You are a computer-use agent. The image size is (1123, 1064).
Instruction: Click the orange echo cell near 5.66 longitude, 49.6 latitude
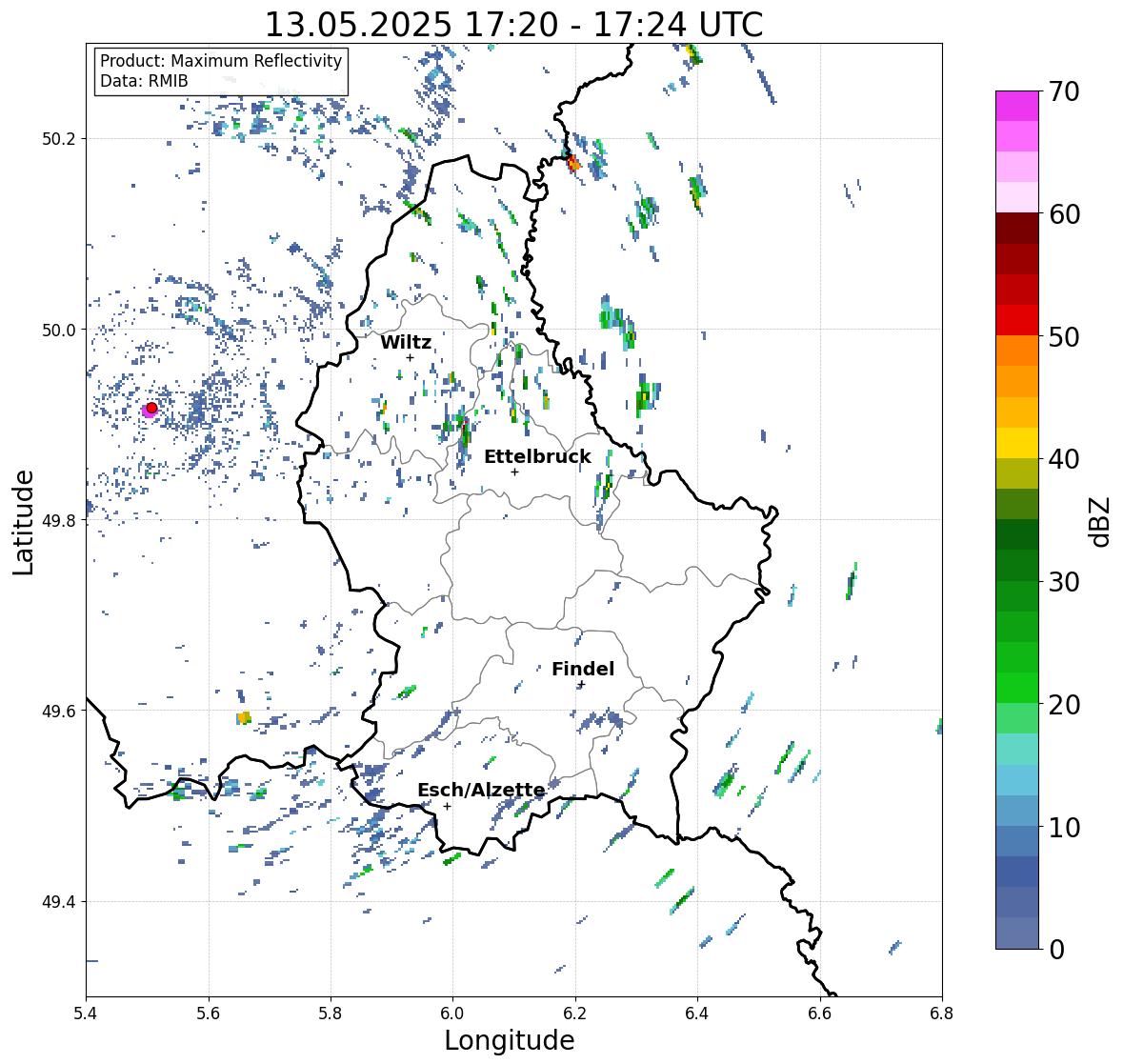click(244, 717)
